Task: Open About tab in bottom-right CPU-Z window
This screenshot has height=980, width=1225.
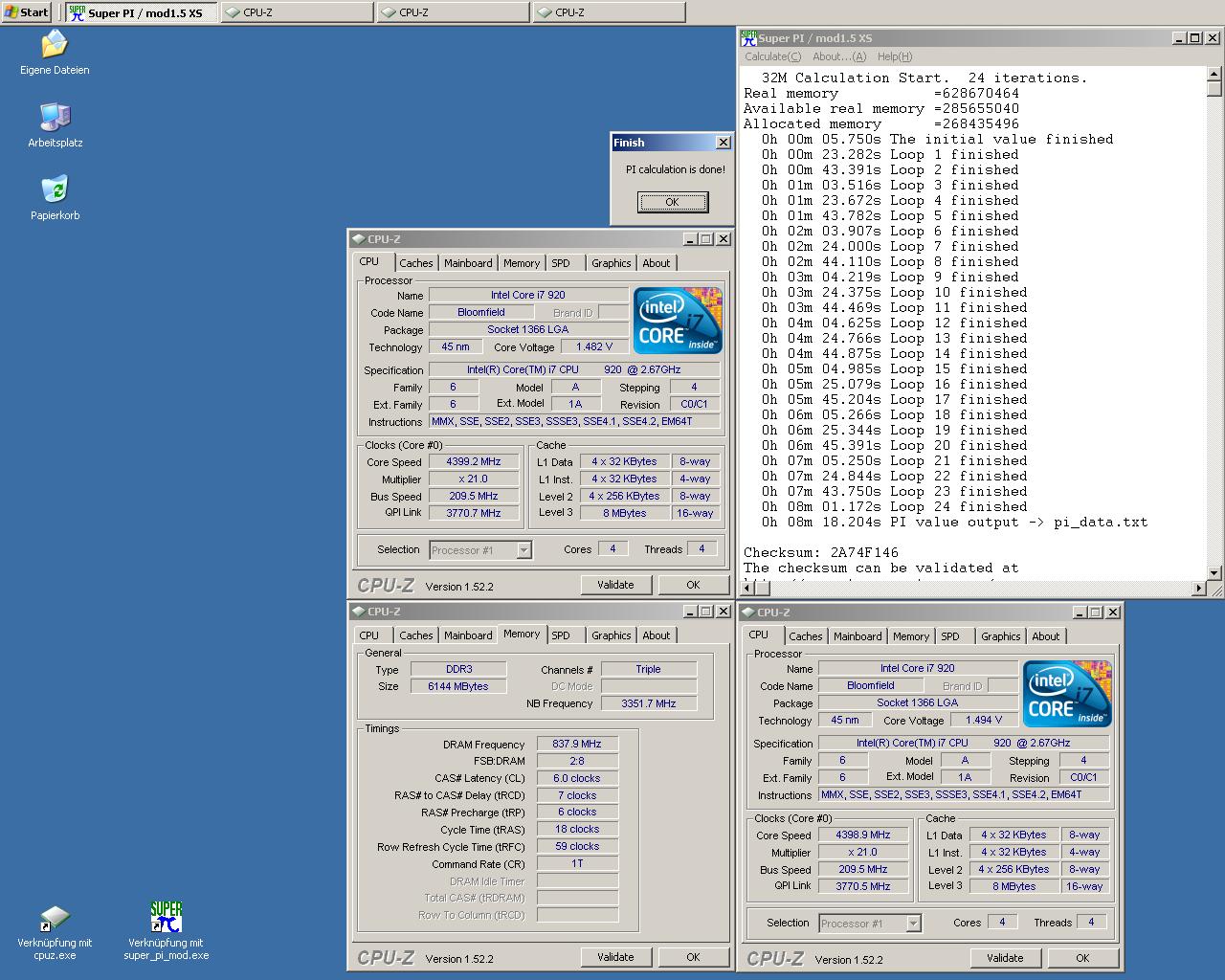Action: [x=1046, y=636]
